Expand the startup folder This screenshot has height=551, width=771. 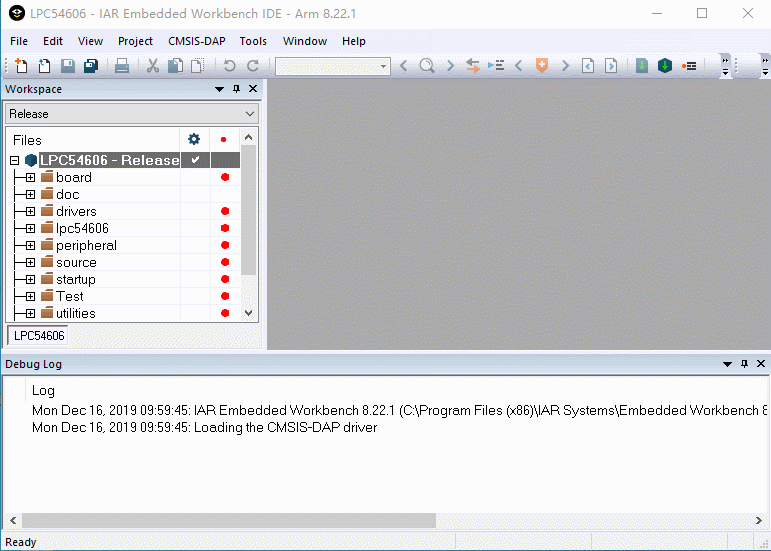tap(30, 279)
